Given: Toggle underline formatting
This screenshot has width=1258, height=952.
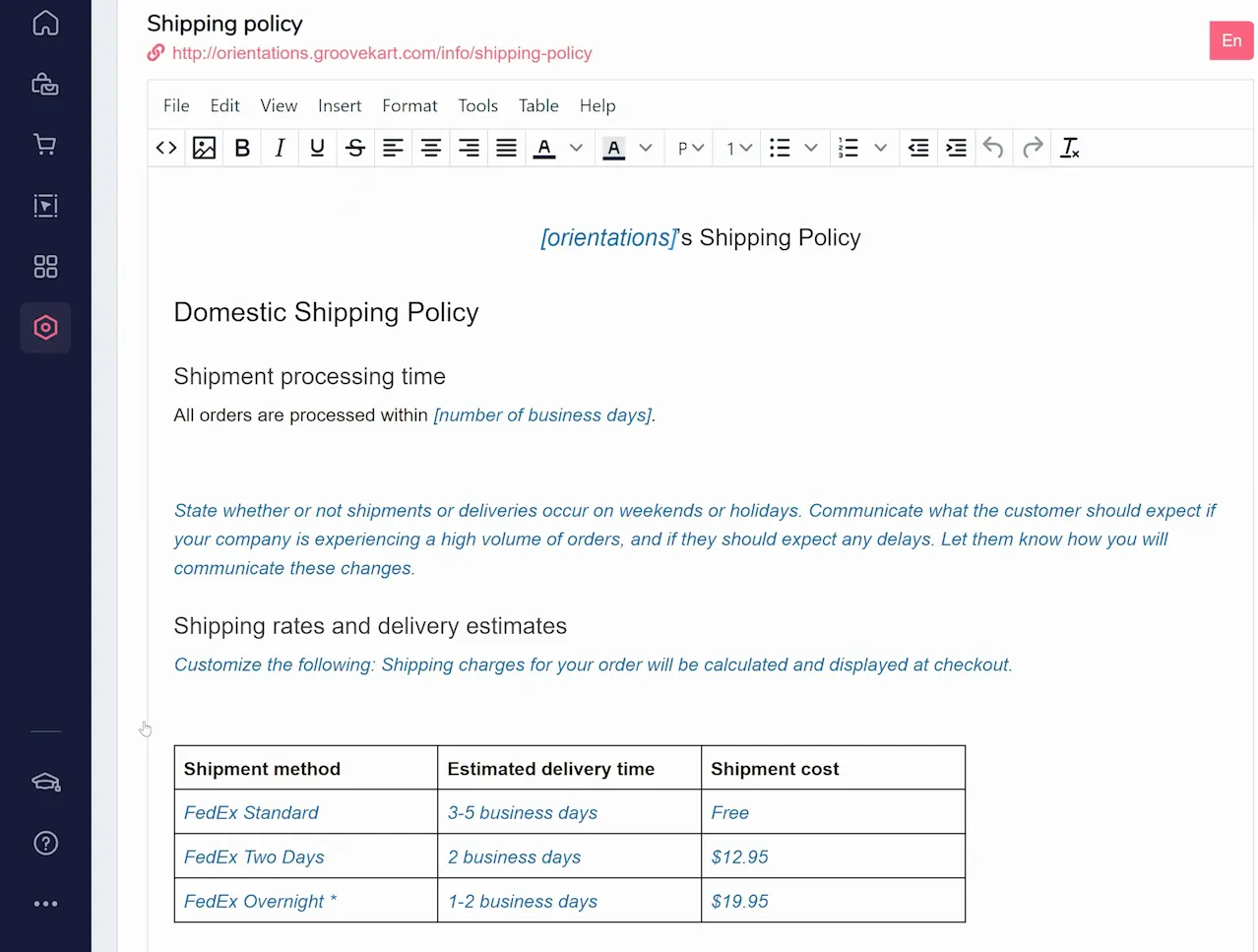Looking at the screenshot, I should [317, 148].
